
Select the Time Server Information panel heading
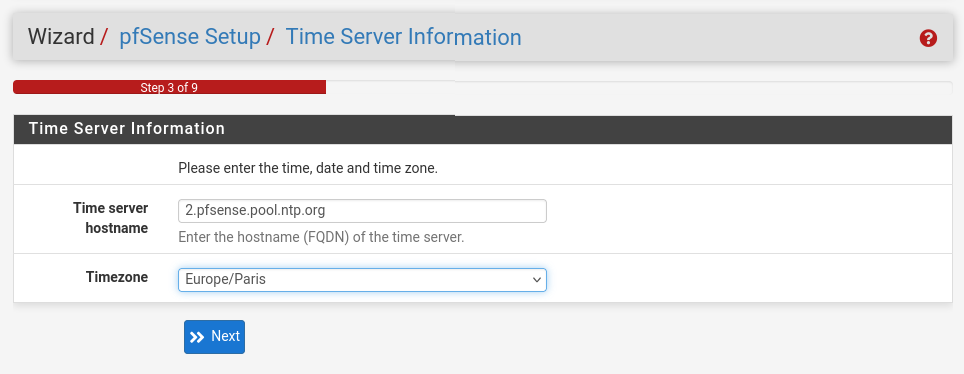pyautogui.click(x=127, y=129)
